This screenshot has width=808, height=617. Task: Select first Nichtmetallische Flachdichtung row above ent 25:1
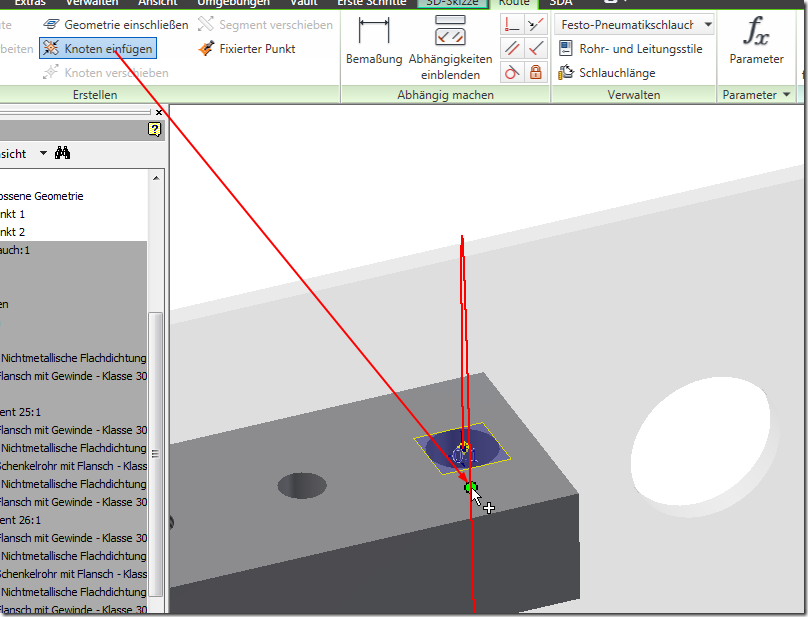click(73, 358)
